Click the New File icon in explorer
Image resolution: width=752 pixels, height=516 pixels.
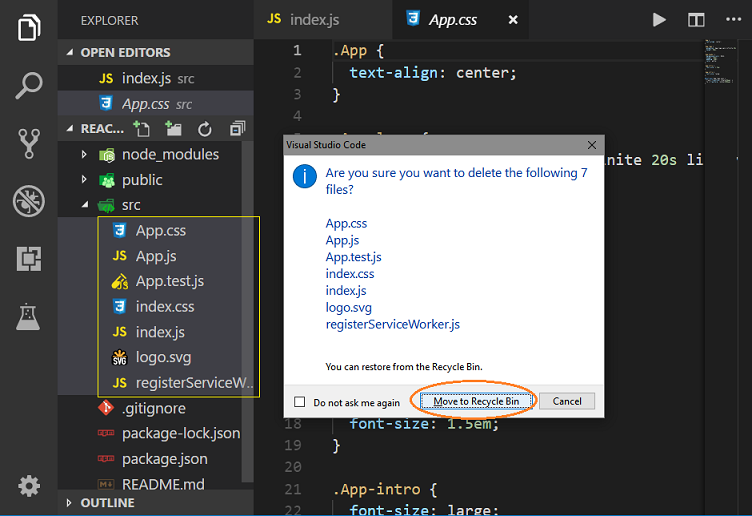(x=141, y=129)
